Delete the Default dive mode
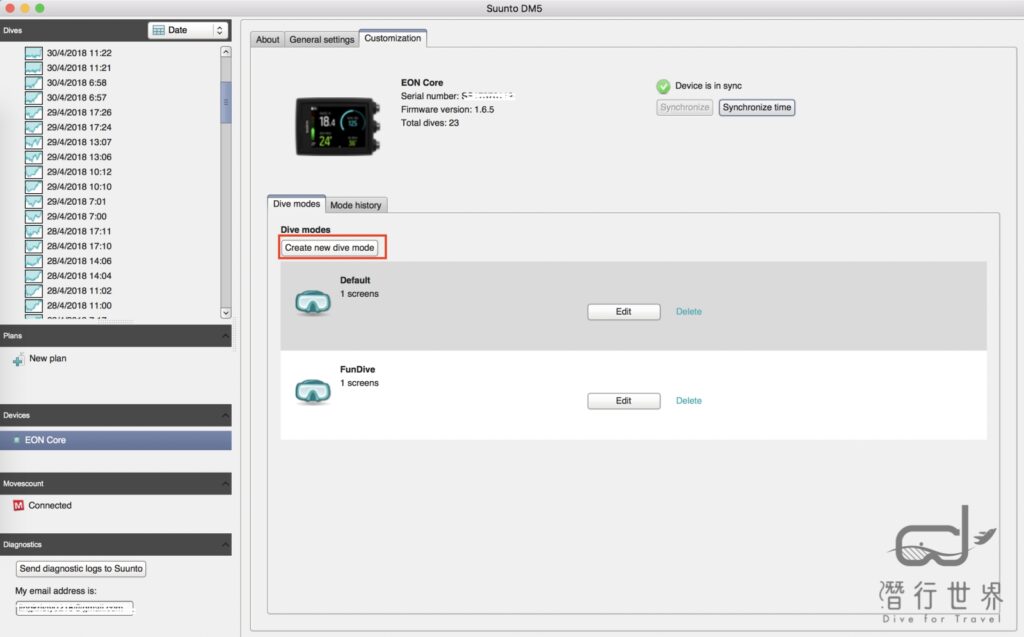Viewport: 1024px width, 637px height. point(689,312)
